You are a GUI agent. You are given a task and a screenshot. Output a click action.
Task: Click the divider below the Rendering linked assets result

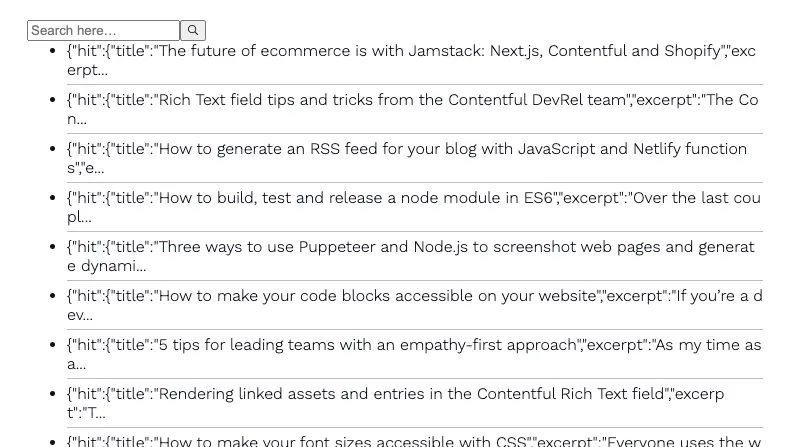coord(415,427)
